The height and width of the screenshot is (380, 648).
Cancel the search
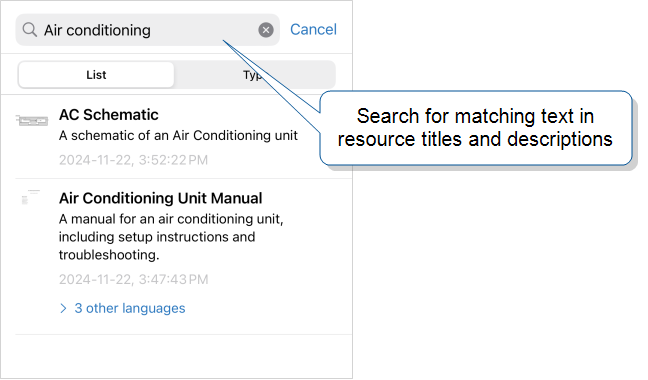pos(313,29)
